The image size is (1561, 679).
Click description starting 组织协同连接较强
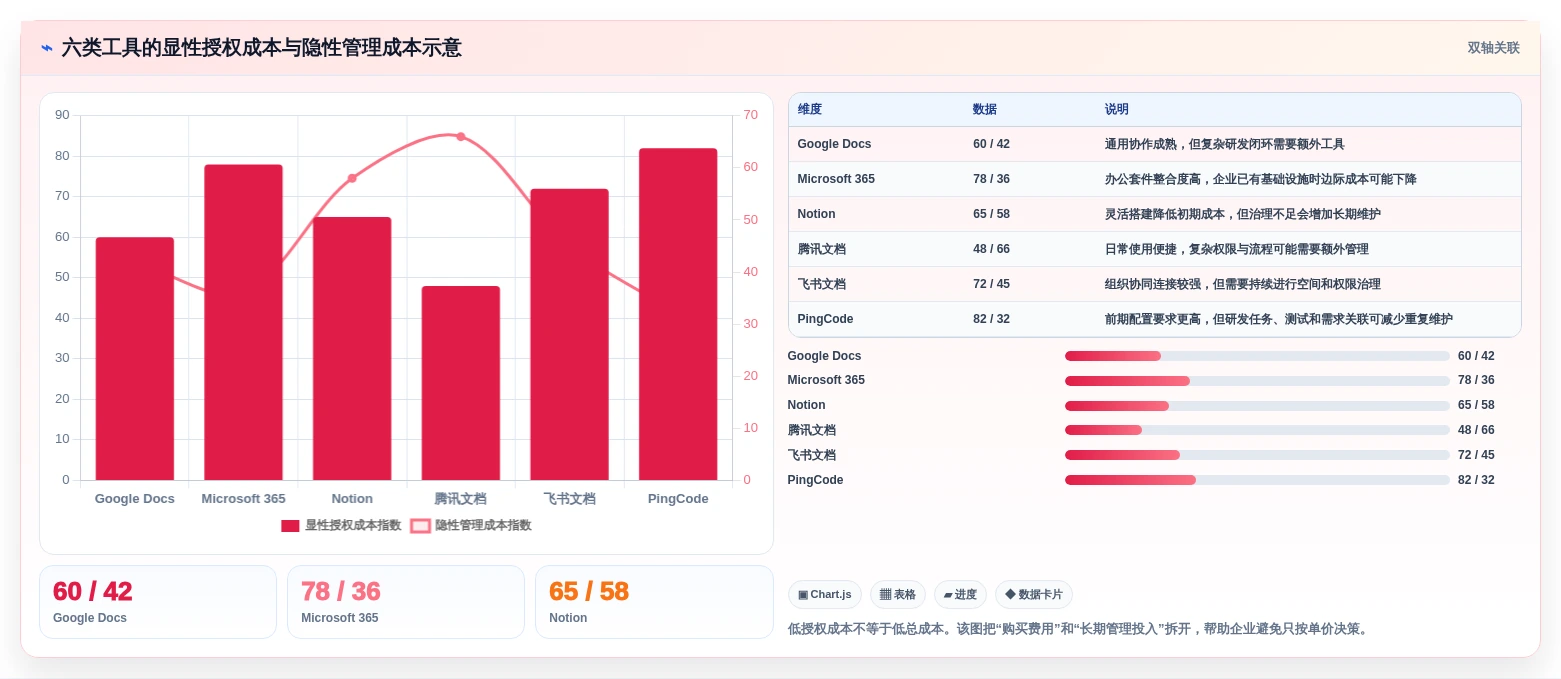click(1243, 284)
